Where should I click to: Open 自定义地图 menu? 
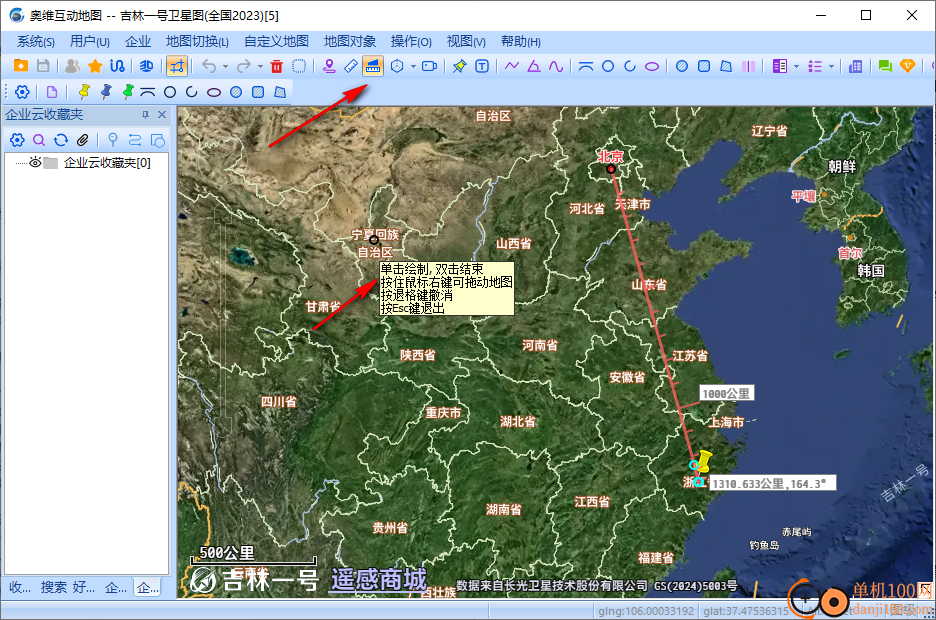pyautogui.click(x=276, y=41)
